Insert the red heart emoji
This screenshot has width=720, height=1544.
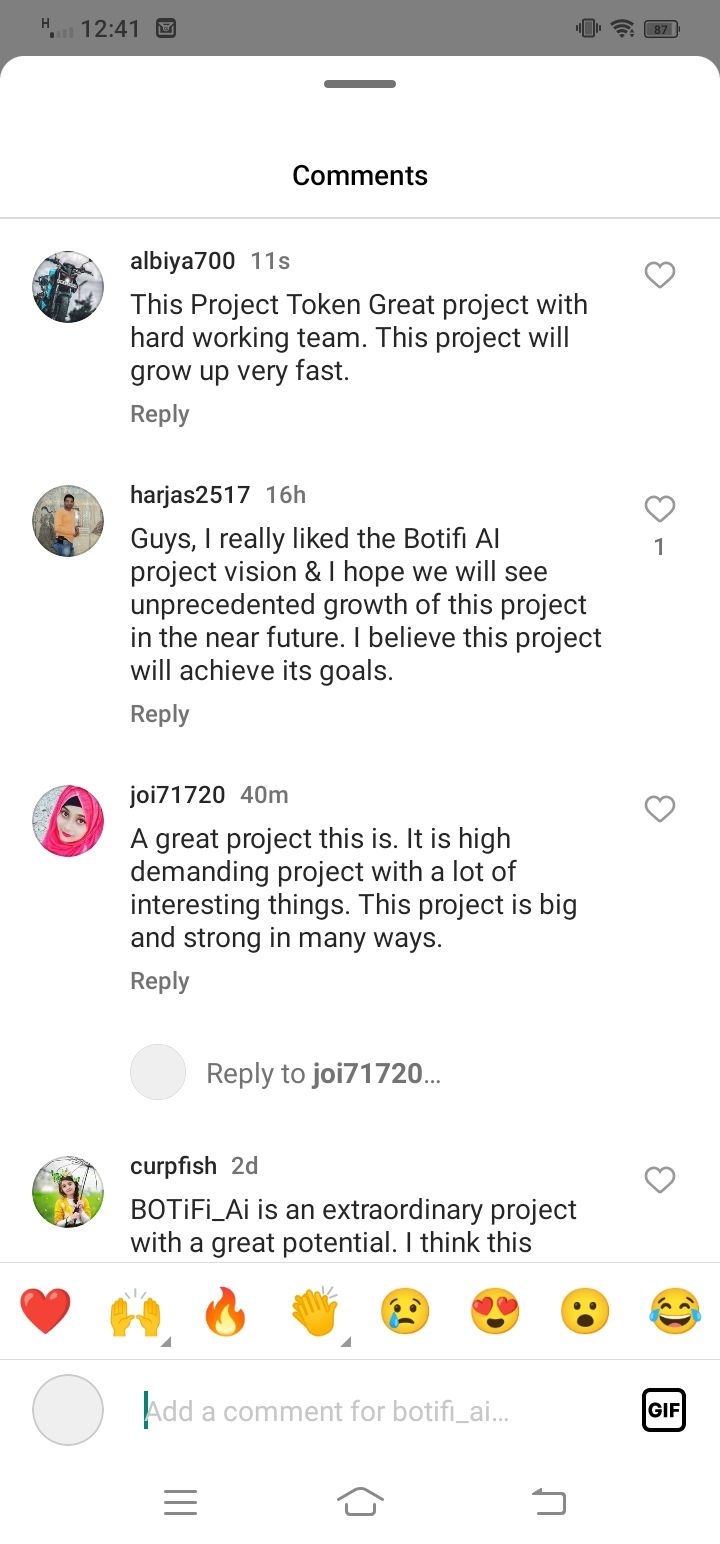45,1312
